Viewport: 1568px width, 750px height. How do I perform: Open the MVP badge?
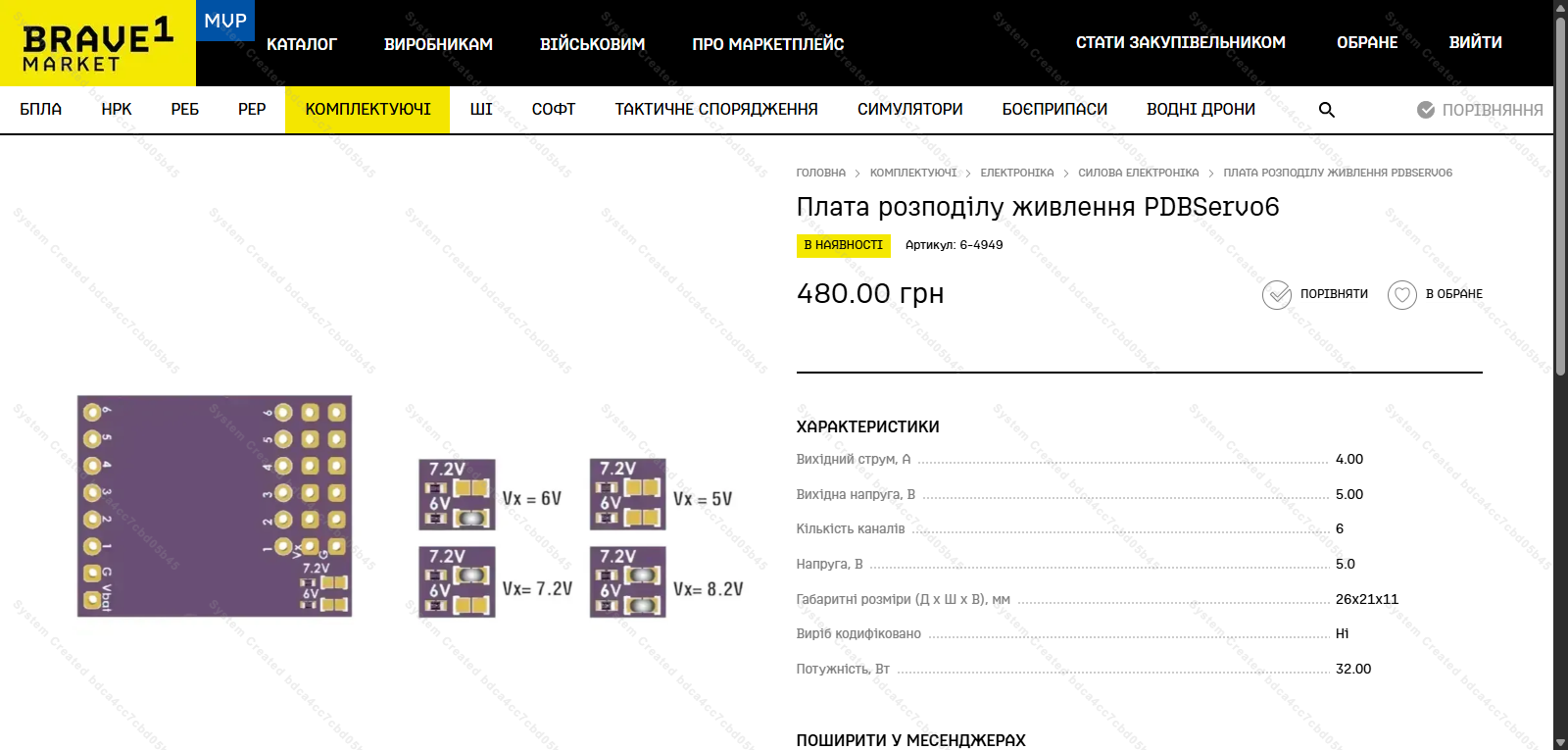pyautogui.click(x=225, y=21)
